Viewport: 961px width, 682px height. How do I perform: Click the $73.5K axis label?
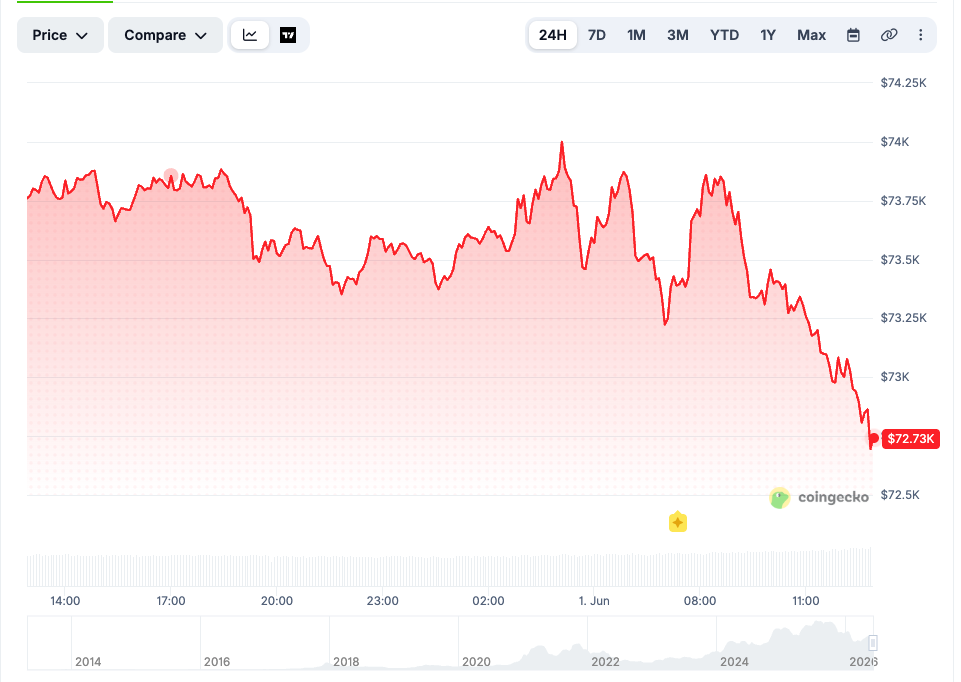pos(900,260)
